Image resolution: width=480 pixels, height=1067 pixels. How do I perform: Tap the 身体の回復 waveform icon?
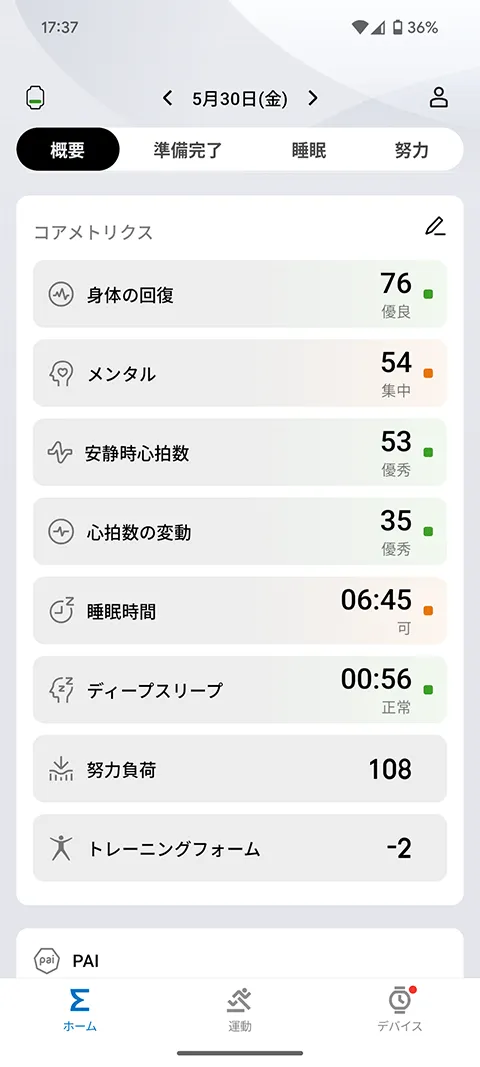click(x=61, y=295)
